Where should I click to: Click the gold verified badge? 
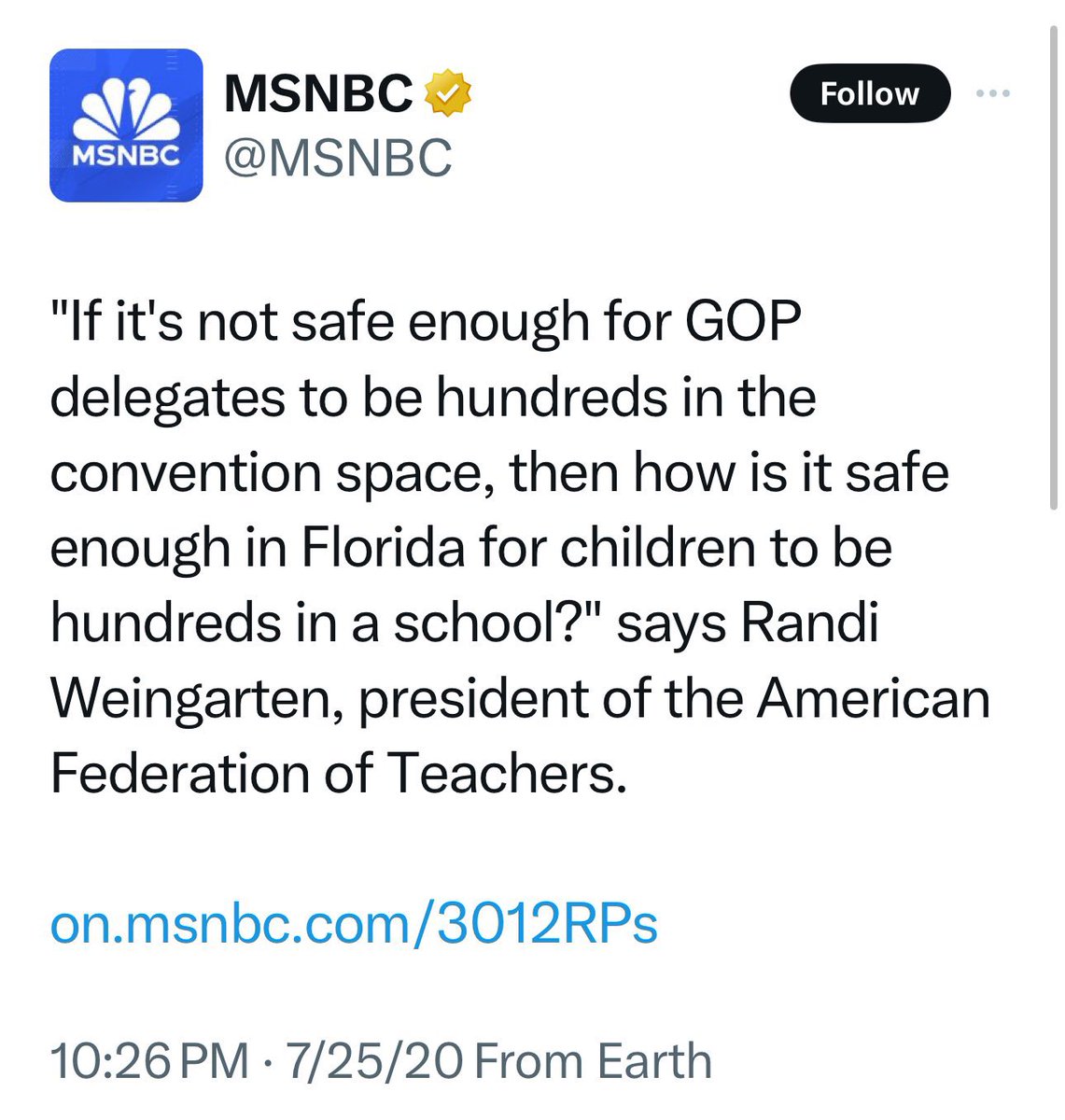click(448, 93)
